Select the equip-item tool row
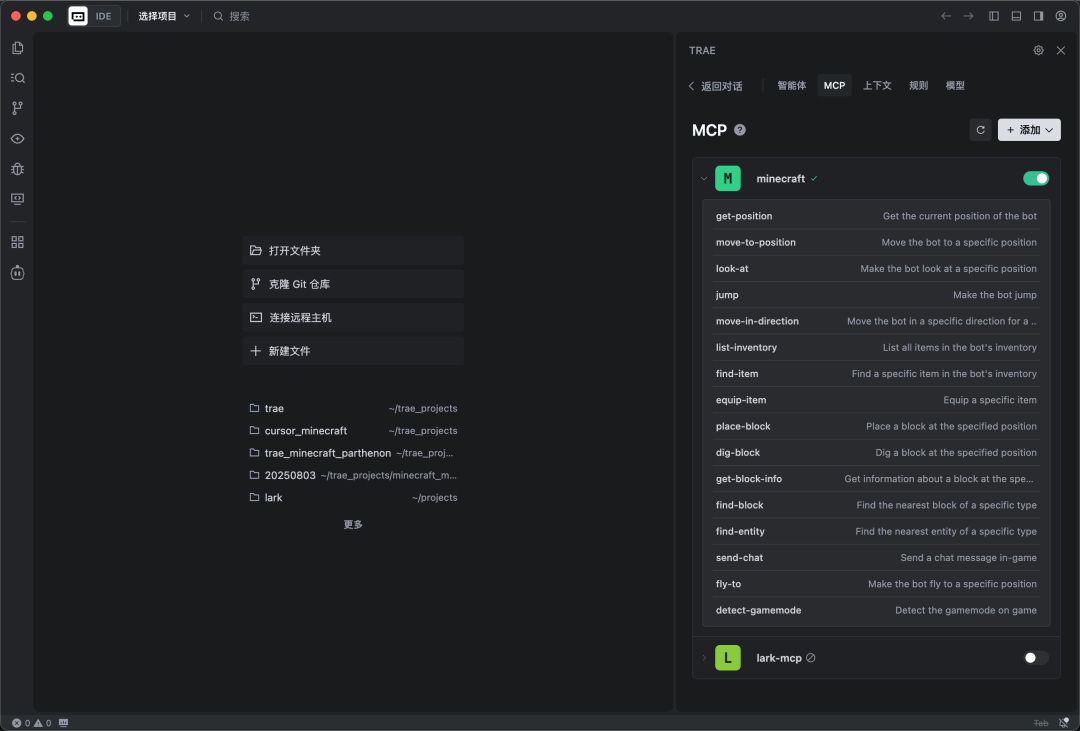The image size is (1080, 731). (876, 400)
